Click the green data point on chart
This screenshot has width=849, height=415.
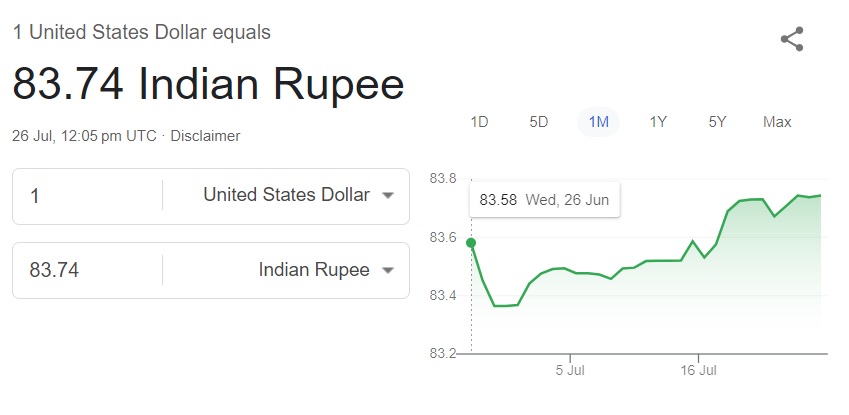coord(471,243)
